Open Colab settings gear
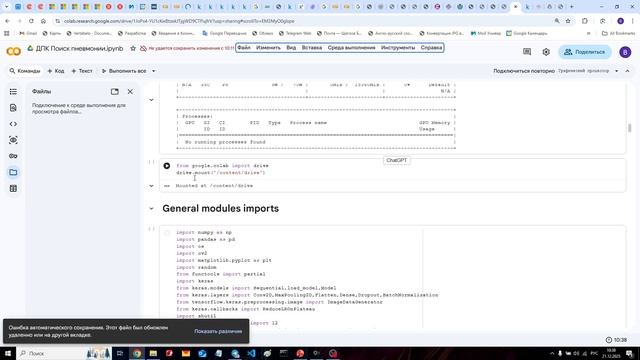Image resolution: width=640 pixels, height=360 pixels. click(x=546, y=52)
